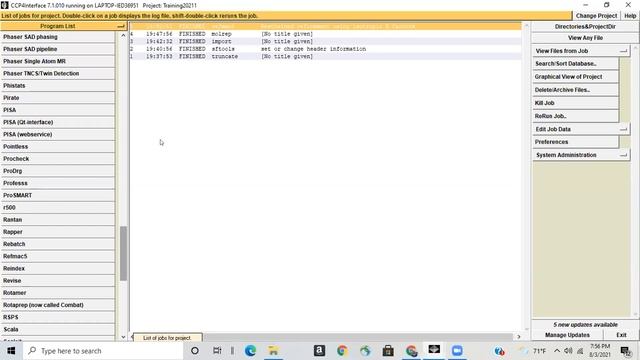Screen dimensions: 640x360
Task: Click the ReRun Job button
Action: point(576,116)
